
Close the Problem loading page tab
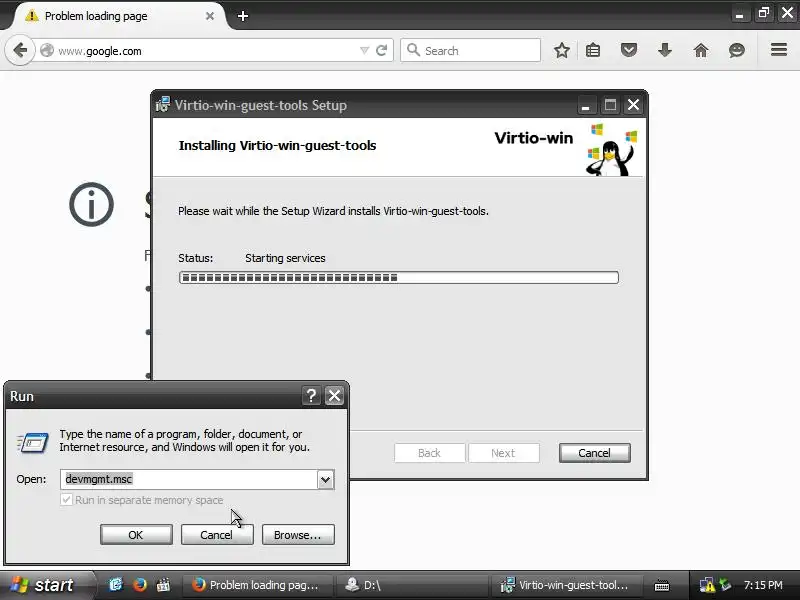coord(210,16)
